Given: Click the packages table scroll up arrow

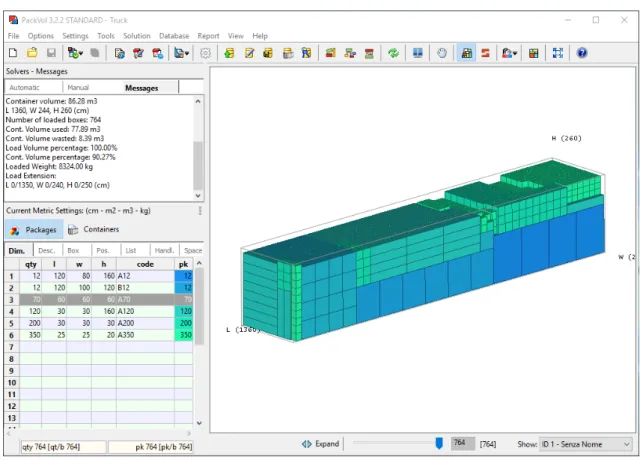Looking at the screenshot, I should [199, 263].
